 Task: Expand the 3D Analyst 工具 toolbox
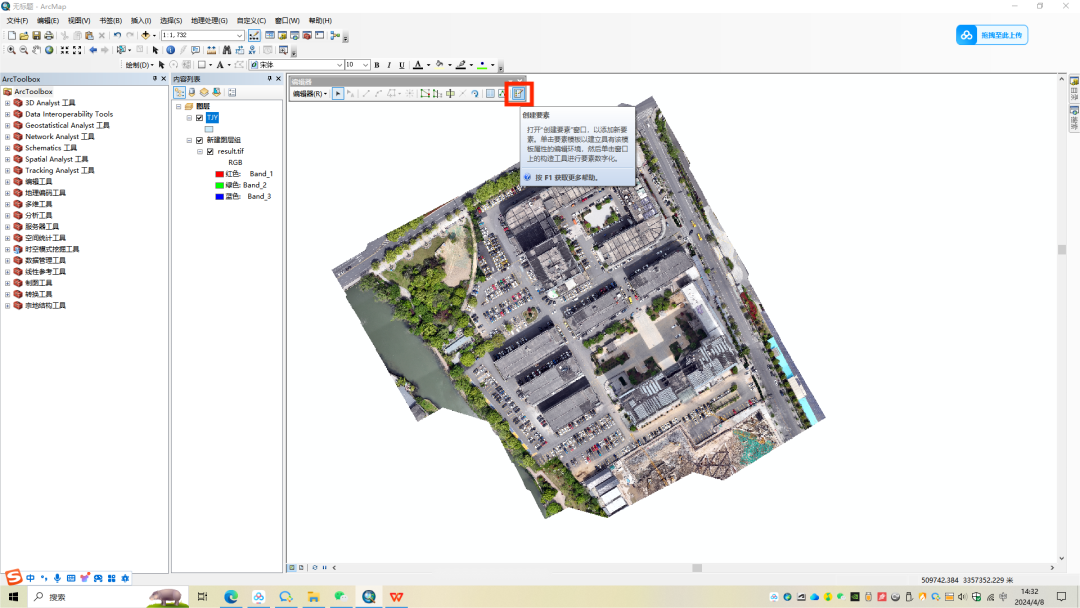(x=8, y=103)
